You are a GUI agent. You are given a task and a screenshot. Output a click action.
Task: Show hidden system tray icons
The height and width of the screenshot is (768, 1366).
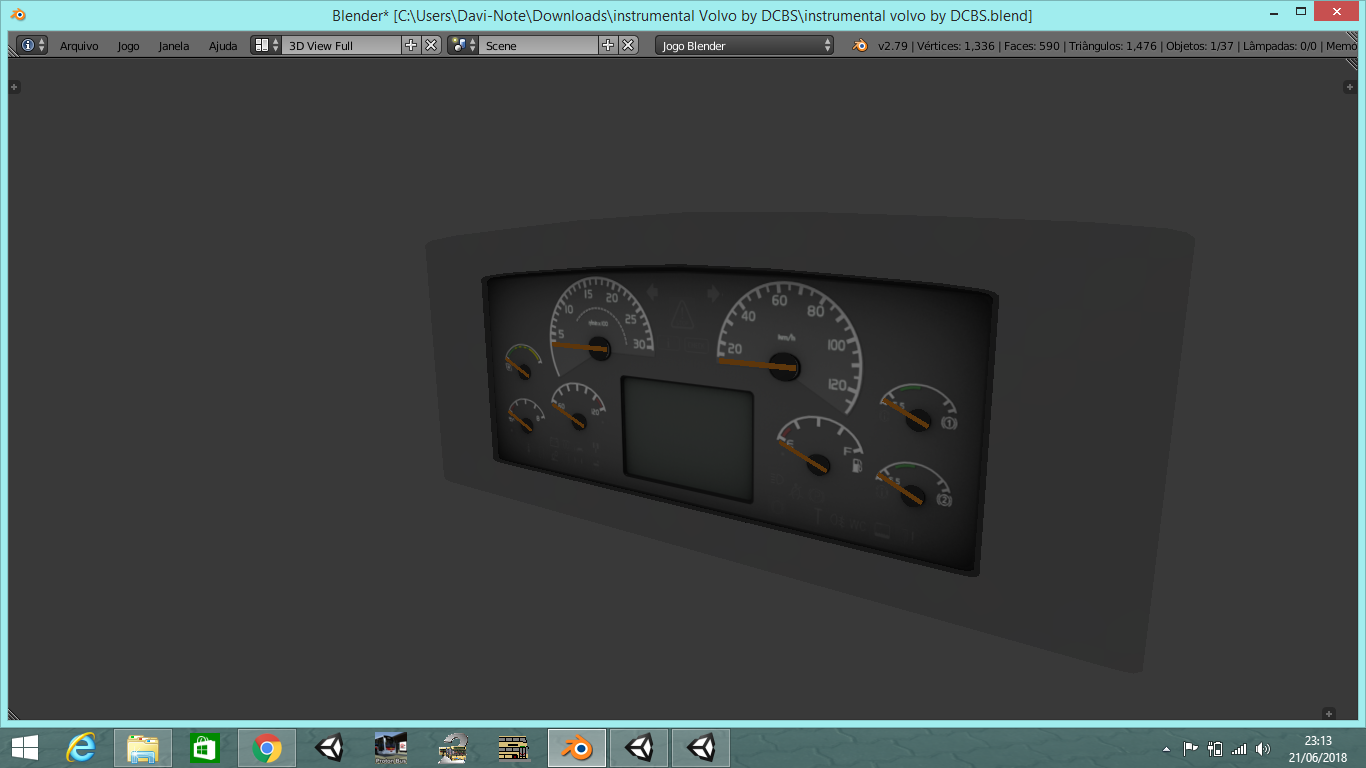(x=1166, y=748)
